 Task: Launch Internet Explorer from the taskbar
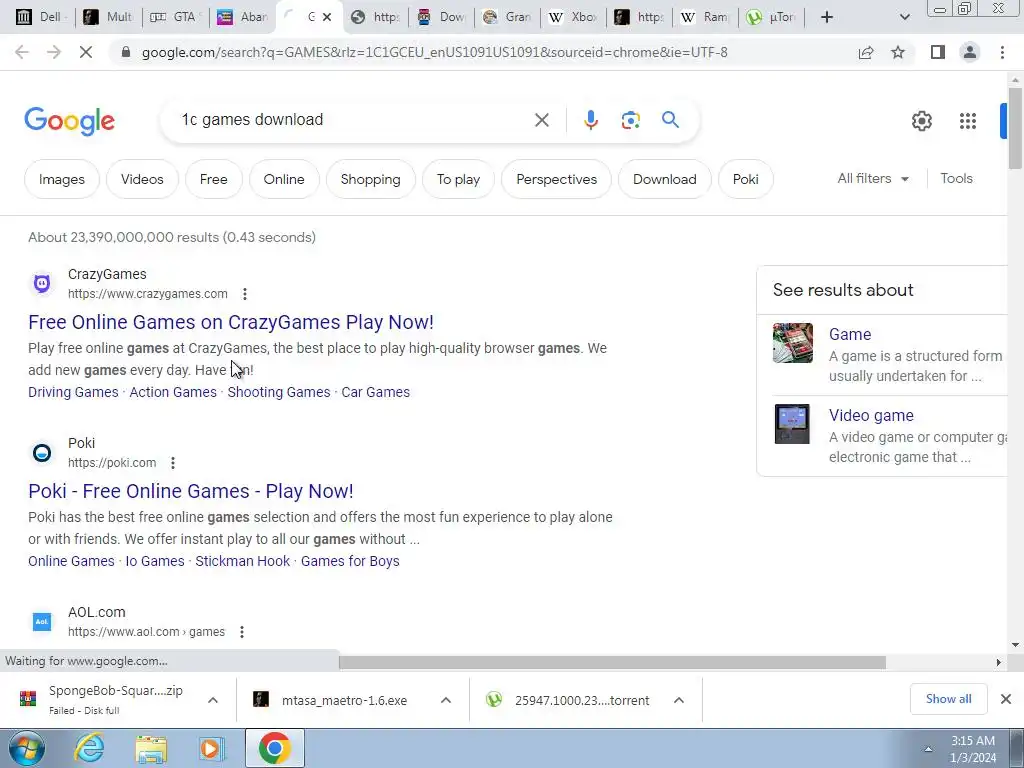click(x=89, y=748)
